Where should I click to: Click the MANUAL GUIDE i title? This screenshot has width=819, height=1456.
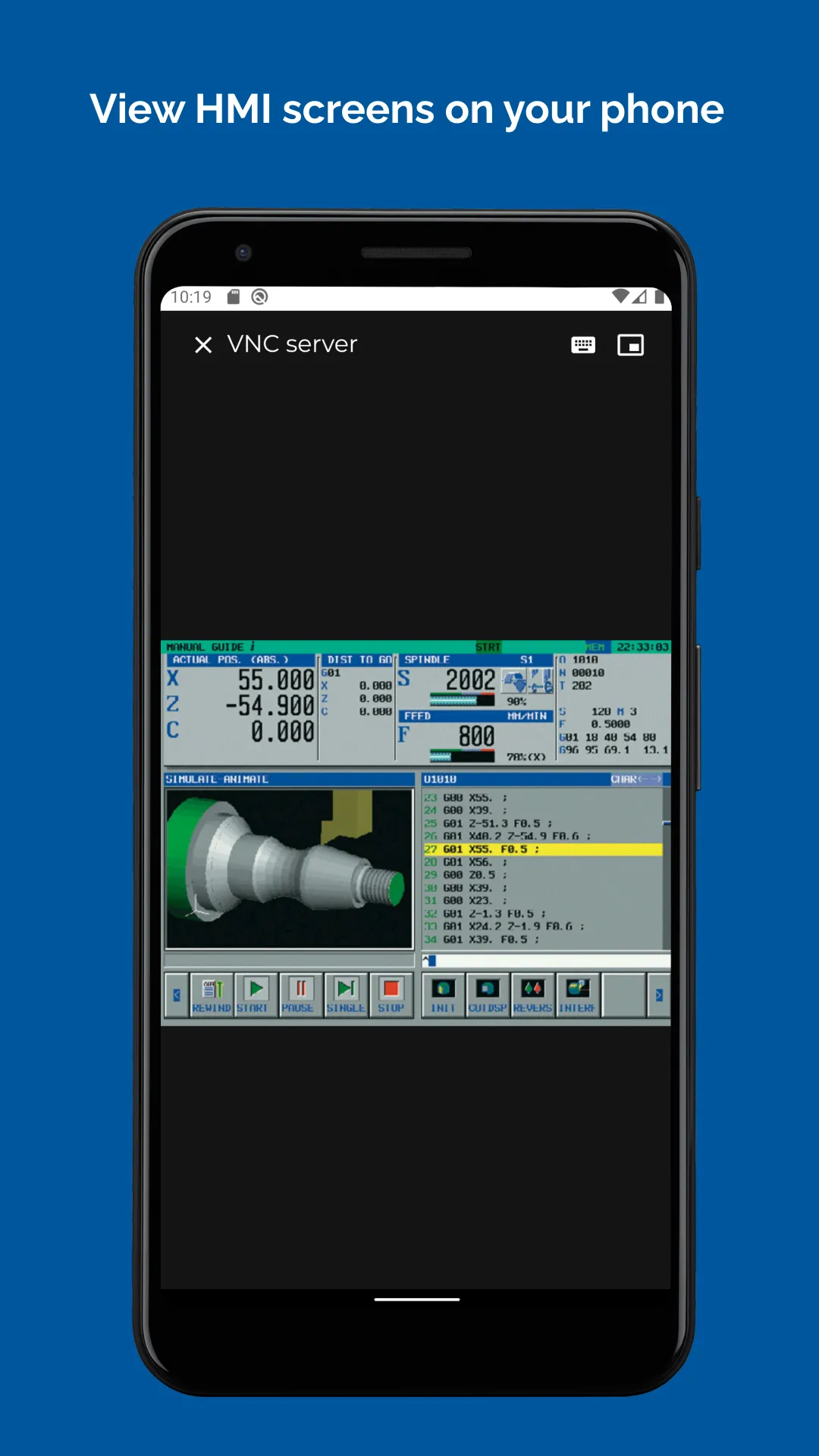coord(211,647)
